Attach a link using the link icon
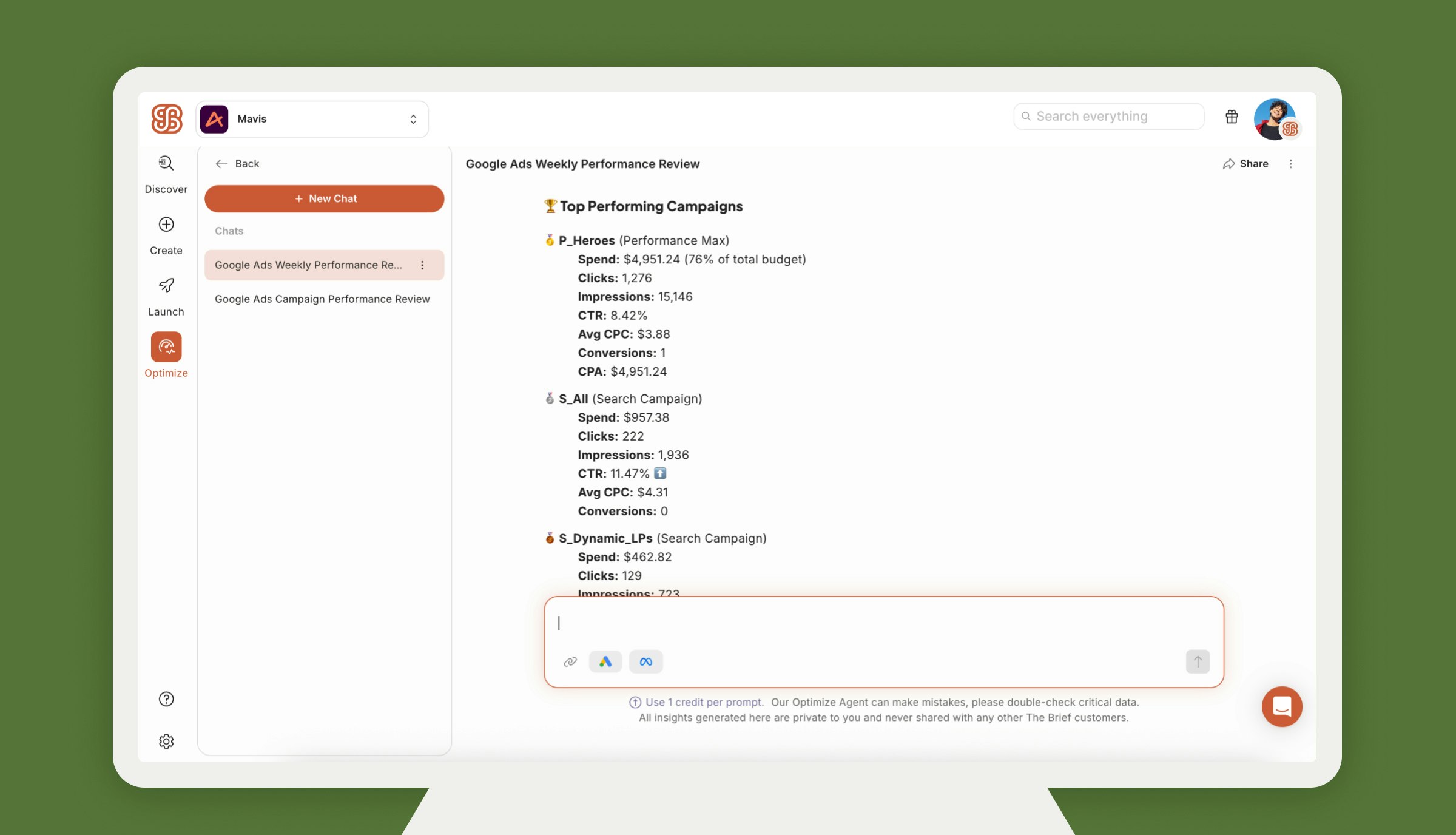The image size is (1456, 835). pos(570,661)
